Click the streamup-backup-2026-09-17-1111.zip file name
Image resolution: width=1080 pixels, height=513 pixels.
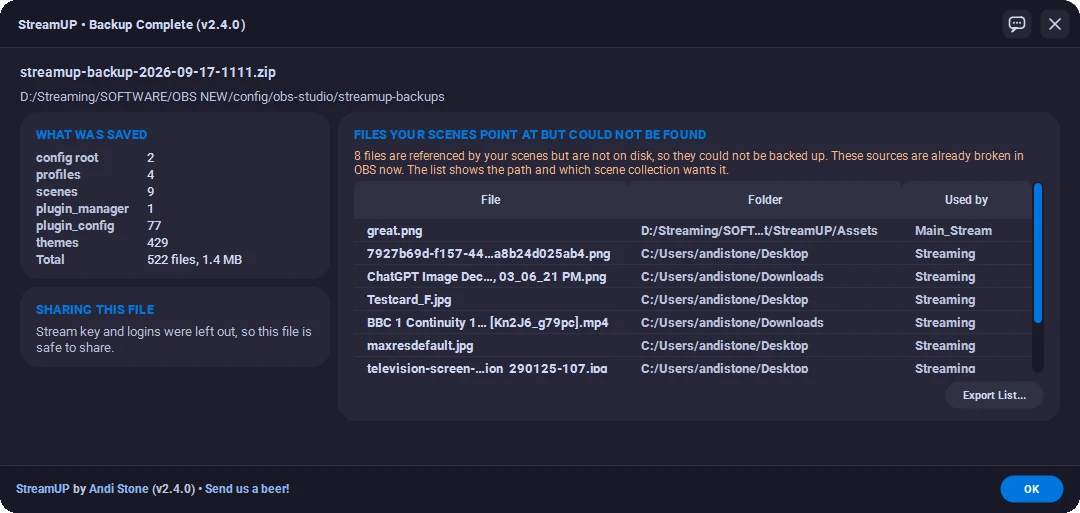148,72
